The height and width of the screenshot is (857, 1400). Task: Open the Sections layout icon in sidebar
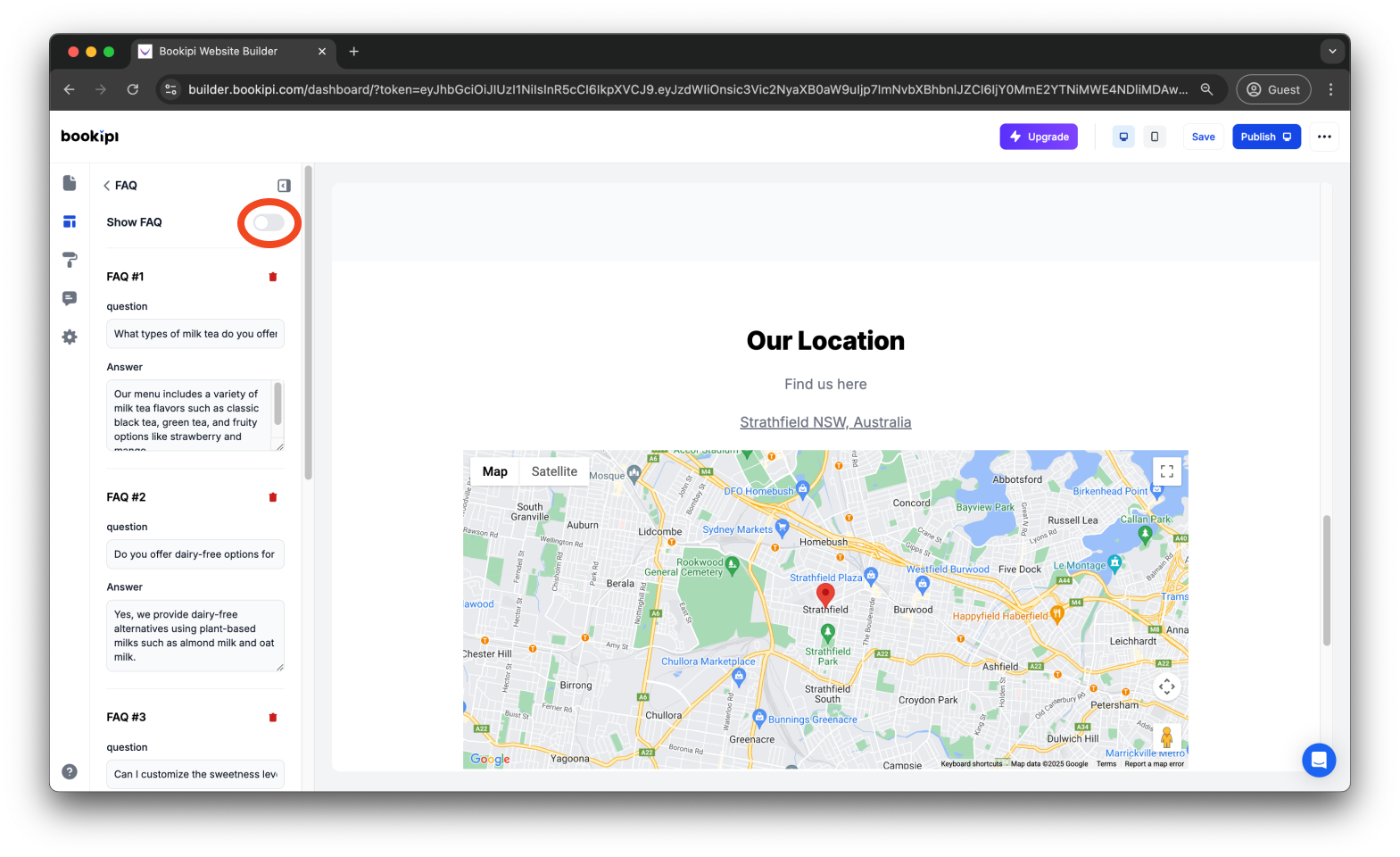(70, 221)
